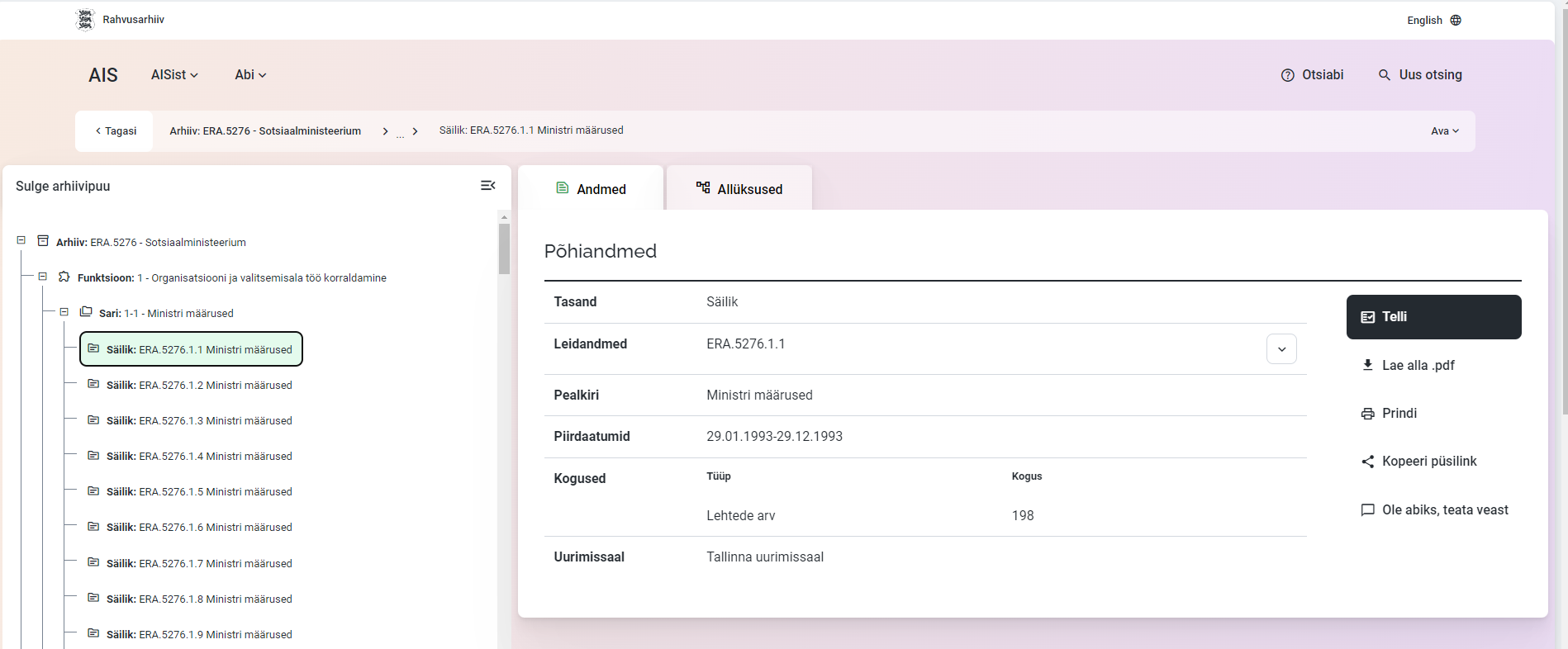
Task: Expand the Leidandmed details chevron
Action: pyautogui.click(x=1281, y=349)
